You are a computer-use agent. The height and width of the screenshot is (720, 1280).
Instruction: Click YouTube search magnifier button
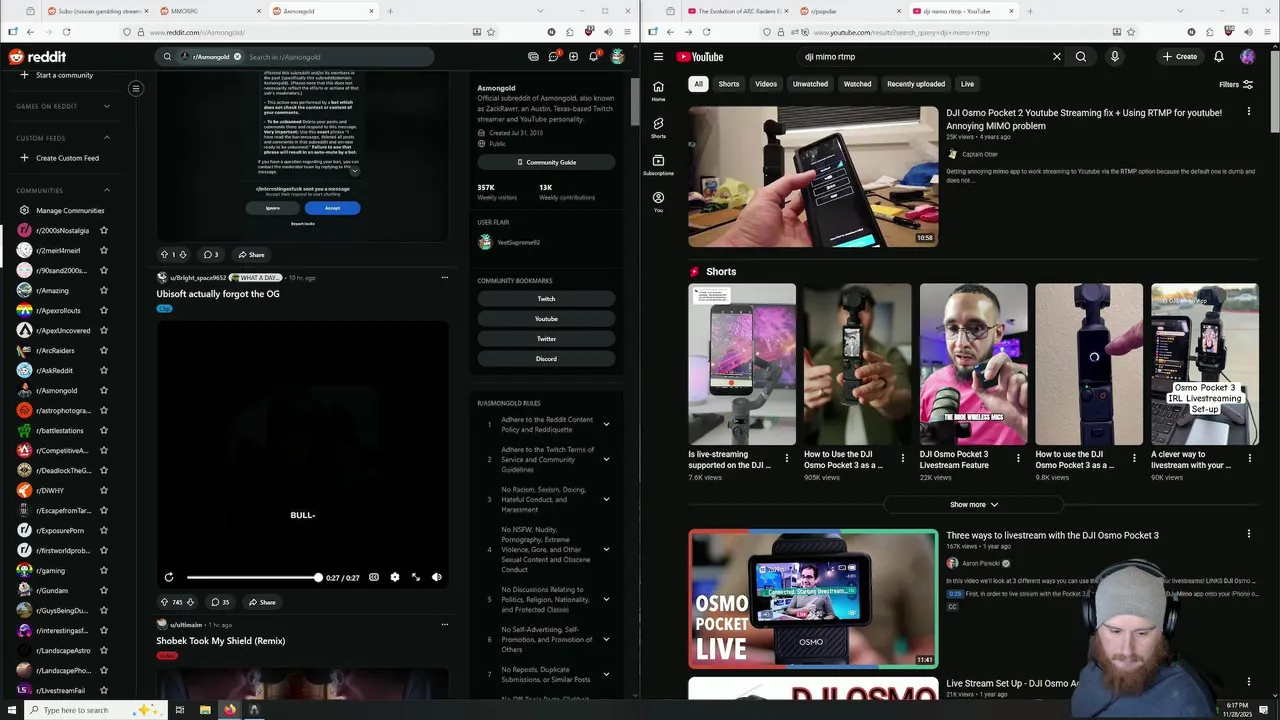tap(1081, 57)
